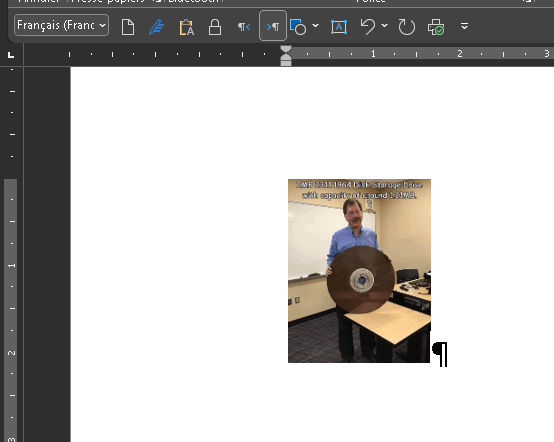Click the shapes insert icon

coord(298,27)
